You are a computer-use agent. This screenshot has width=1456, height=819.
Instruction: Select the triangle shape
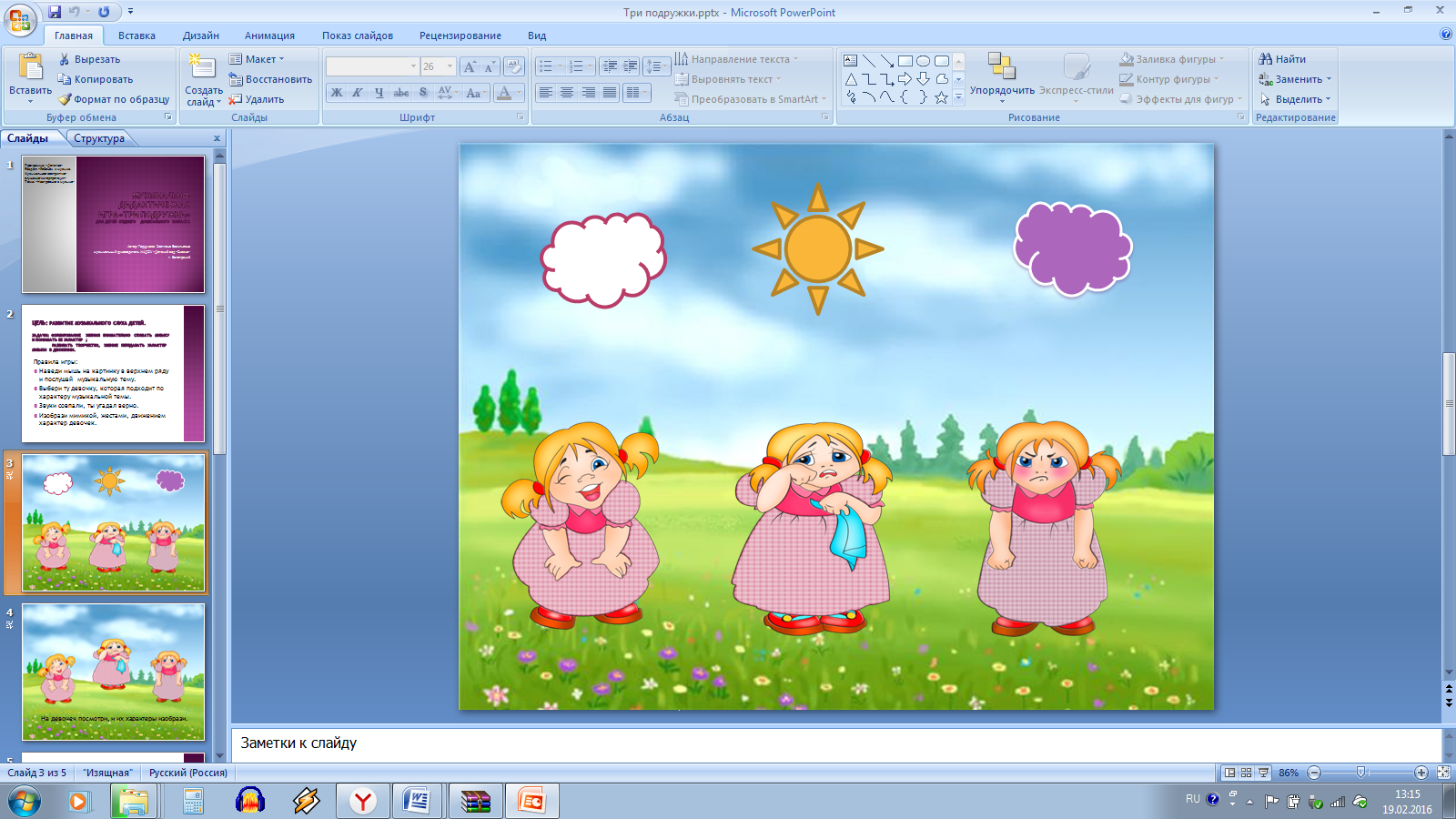(x=850, y=79)
